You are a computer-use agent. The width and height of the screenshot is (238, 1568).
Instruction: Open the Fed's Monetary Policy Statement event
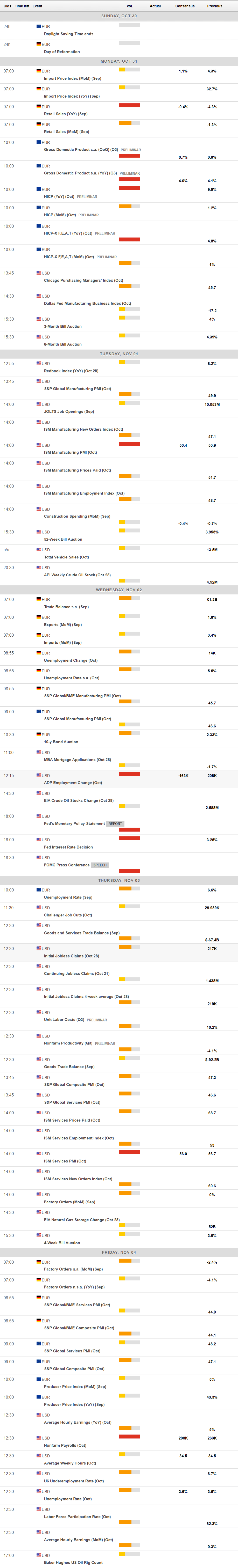[x=74, y=823]
